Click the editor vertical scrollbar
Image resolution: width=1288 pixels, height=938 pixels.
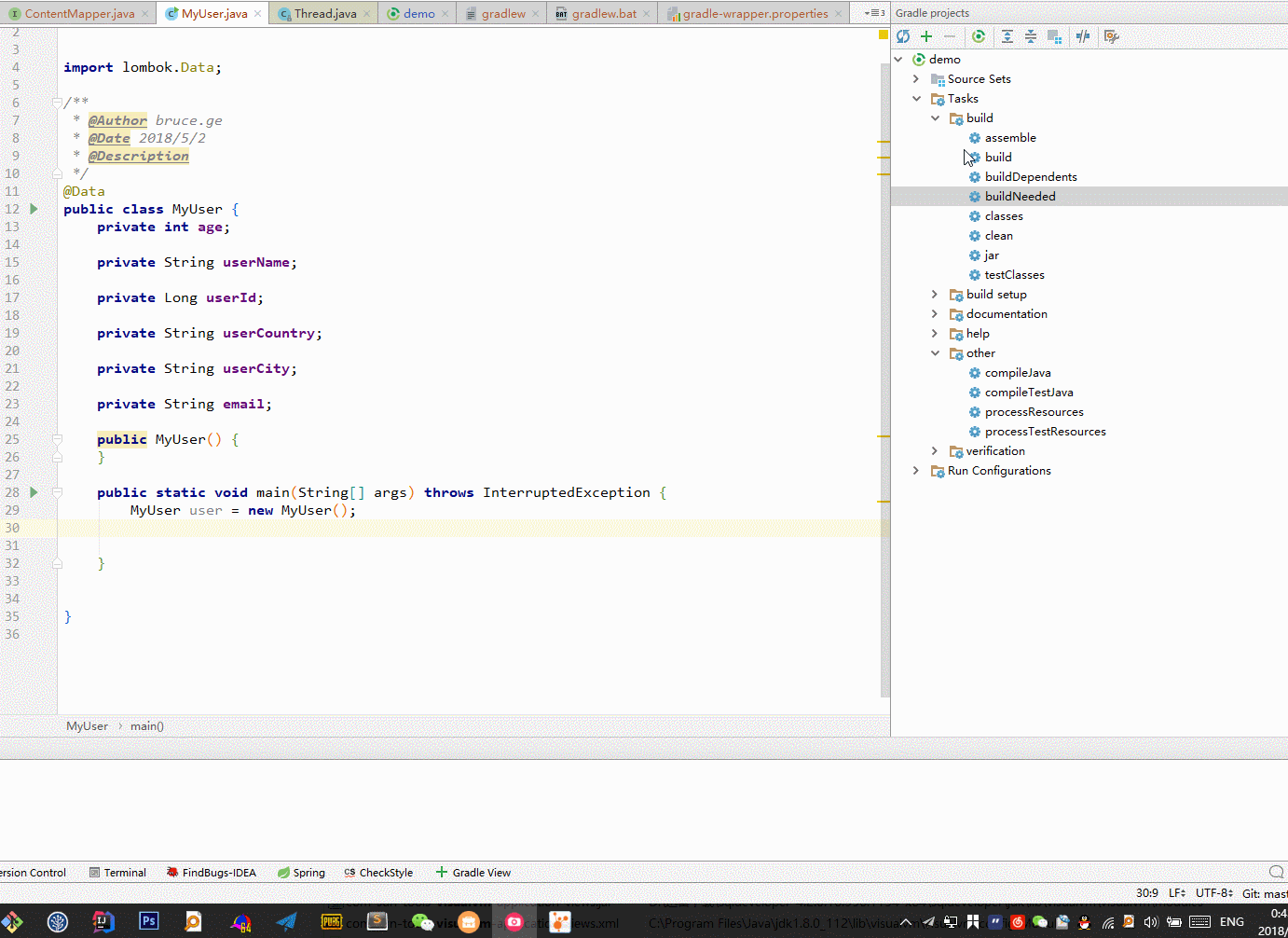884,373
